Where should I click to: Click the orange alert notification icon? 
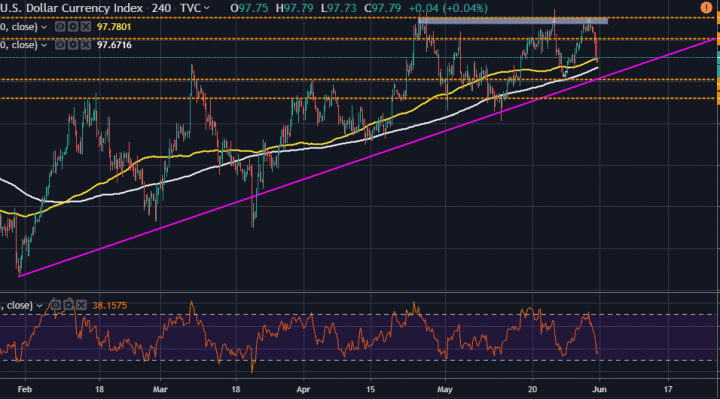click(706, 7)
